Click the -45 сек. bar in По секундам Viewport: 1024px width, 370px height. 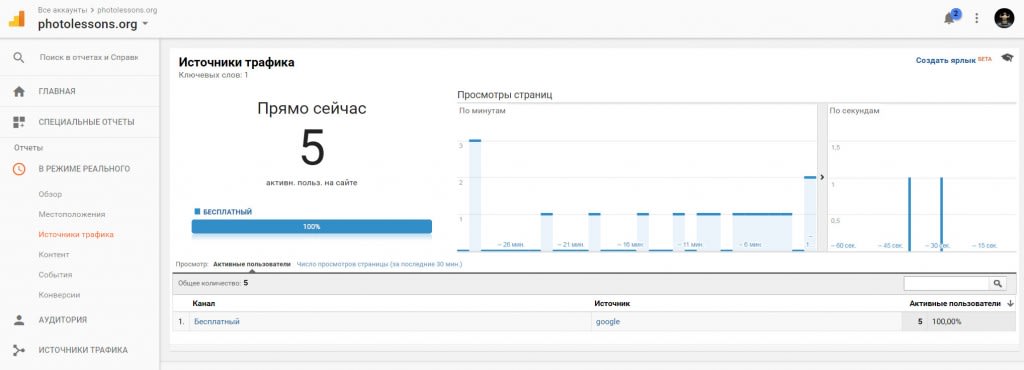click(909, 214)
